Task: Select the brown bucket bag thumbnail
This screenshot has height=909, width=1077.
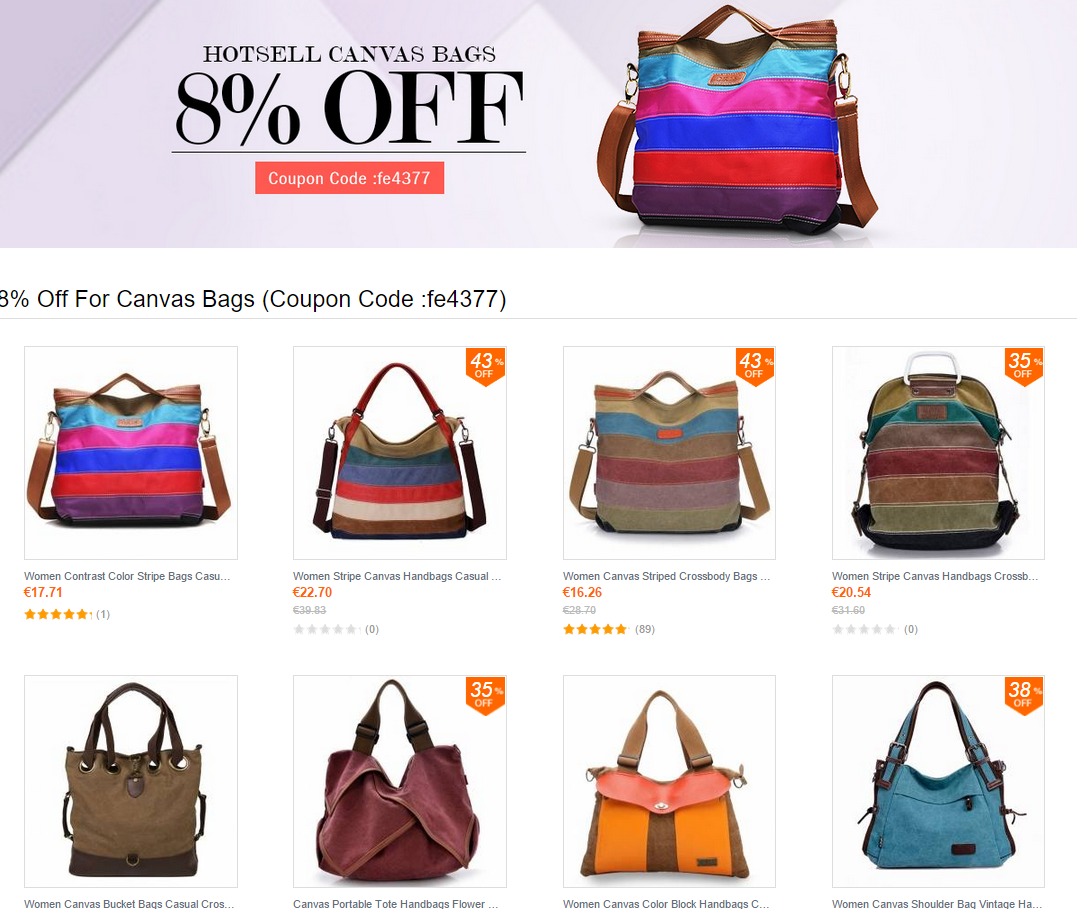Action: 131,781
